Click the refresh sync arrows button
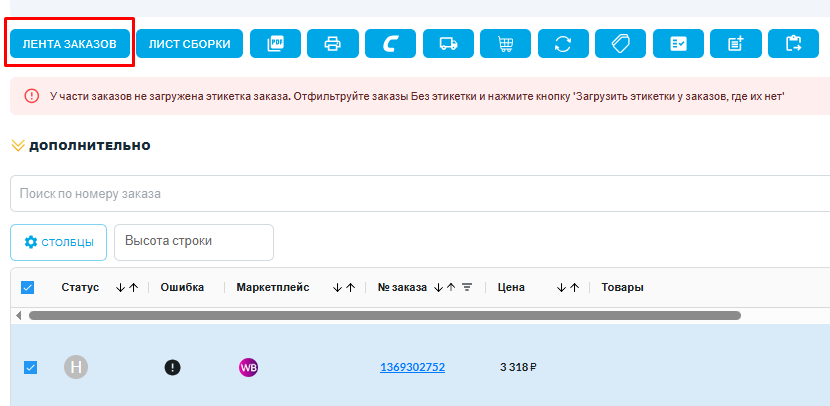Image resolution: width=830 pixels, height=406 pixels. click(563, 44)
